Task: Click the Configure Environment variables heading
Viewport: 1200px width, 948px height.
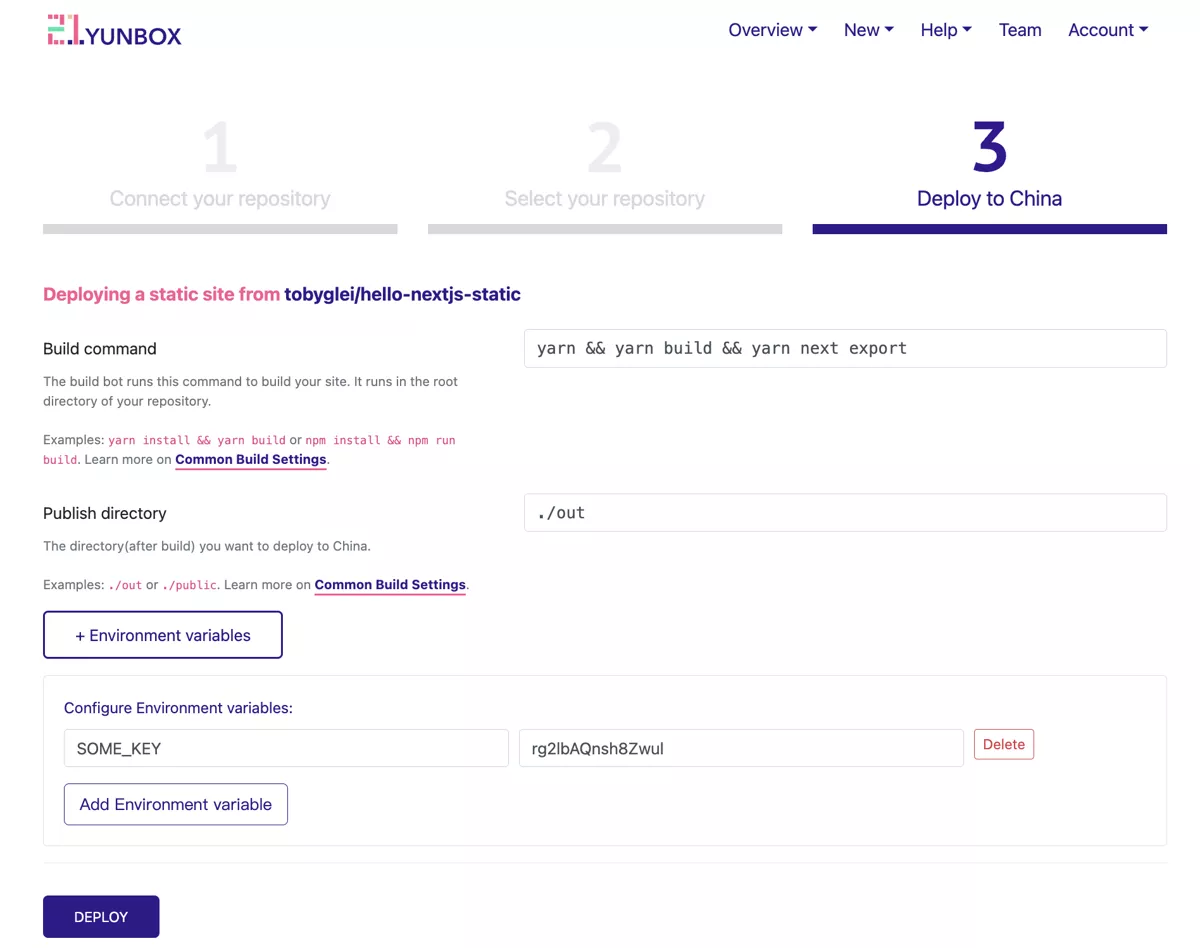Action: click(178, 708)
